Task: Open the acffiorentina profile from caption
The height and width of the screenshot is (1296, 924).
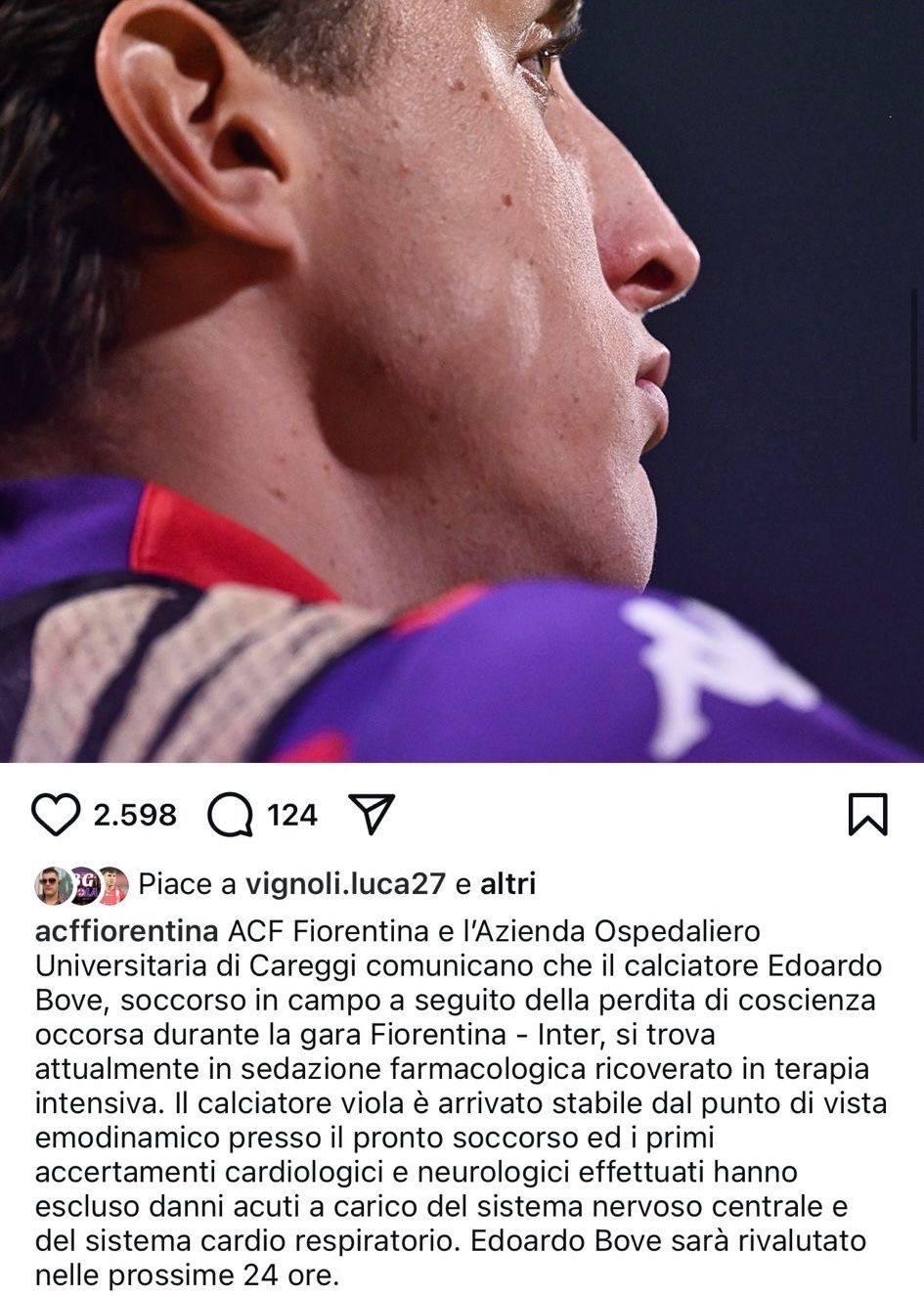Action: point(125,928)
